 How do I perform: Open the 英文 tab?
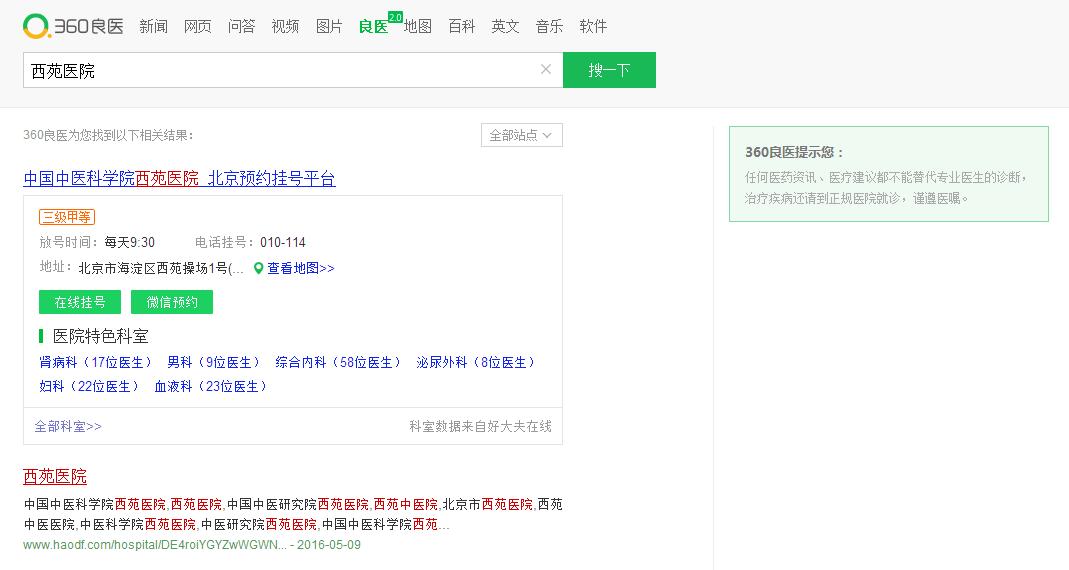[505, 27]
